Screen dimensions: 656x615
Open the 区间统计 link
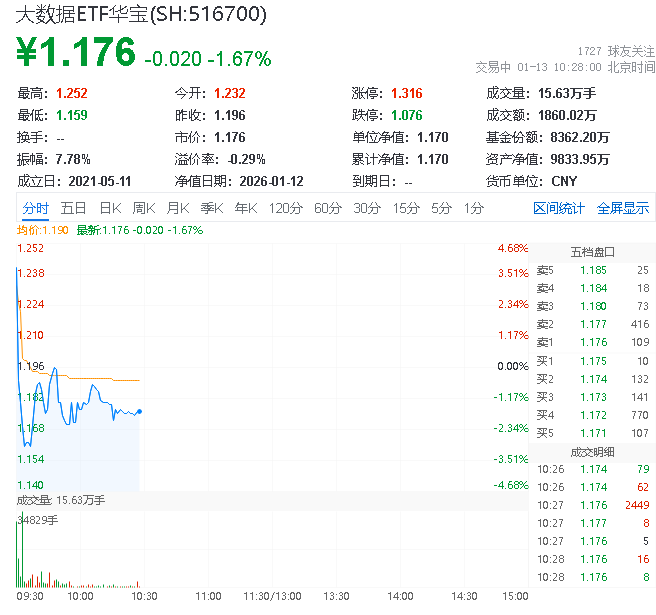559,208
